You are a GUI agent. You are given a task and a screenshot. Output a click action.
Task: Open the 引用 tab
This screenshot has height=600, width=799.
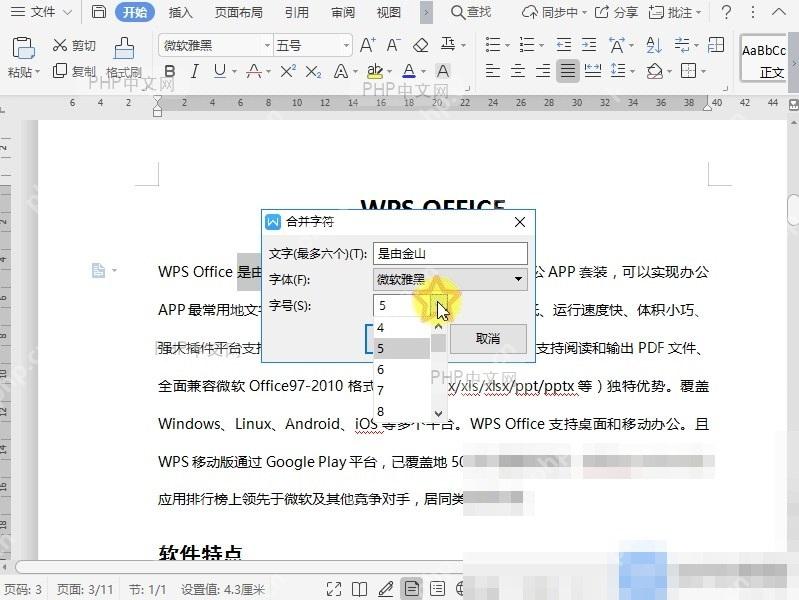(297, 12)
